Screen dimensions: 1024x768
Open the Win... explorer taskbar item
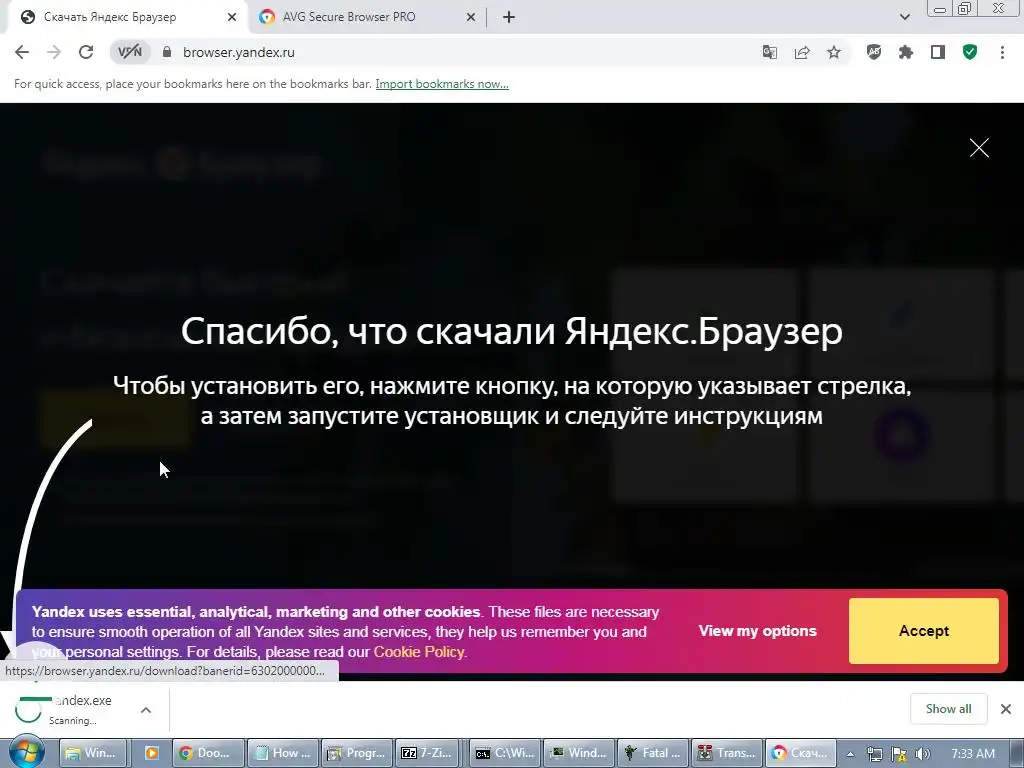pyautogui.click(x=91, y=753)
